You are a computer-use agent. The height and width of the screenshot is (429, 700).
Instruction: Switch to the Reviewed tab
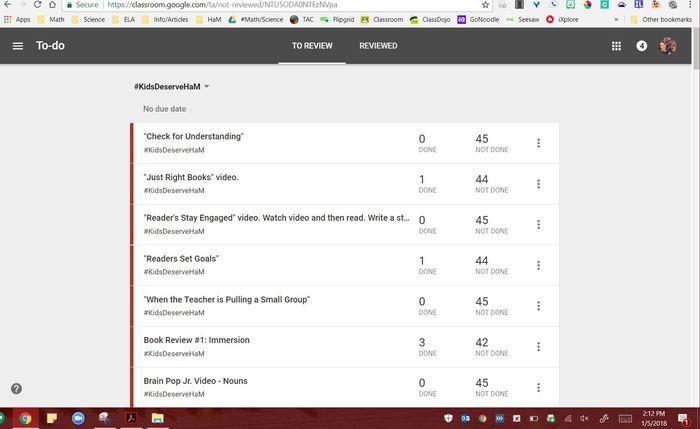(378, 46)
